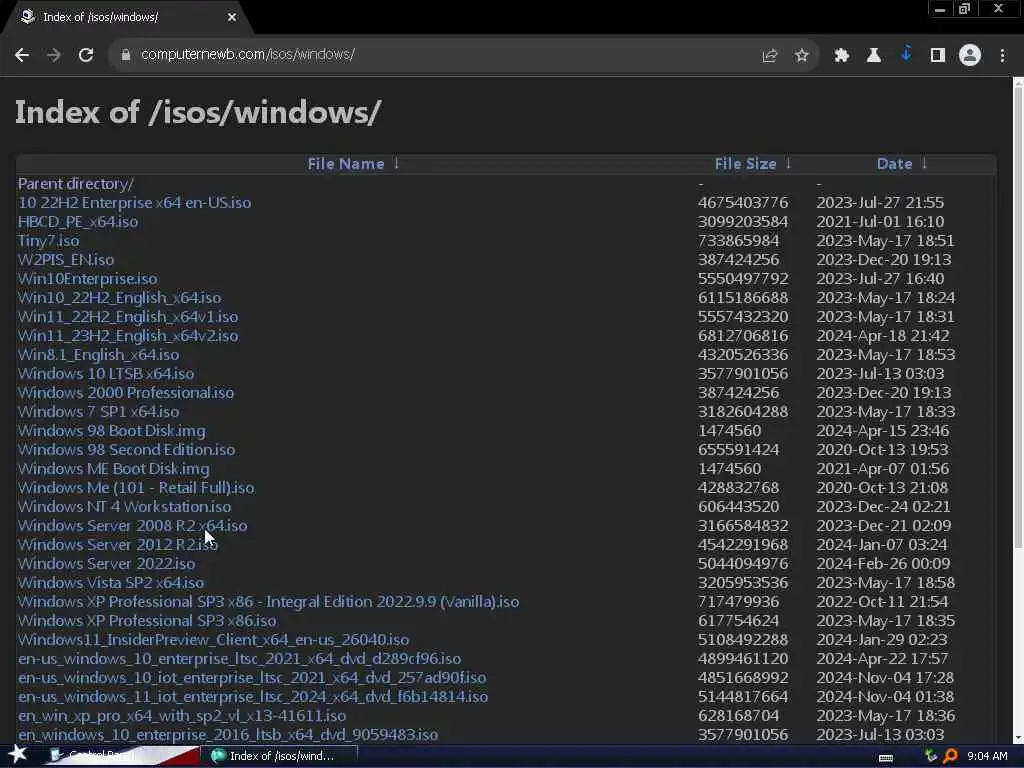Open the Tiny7.iso link

[48, 241]
